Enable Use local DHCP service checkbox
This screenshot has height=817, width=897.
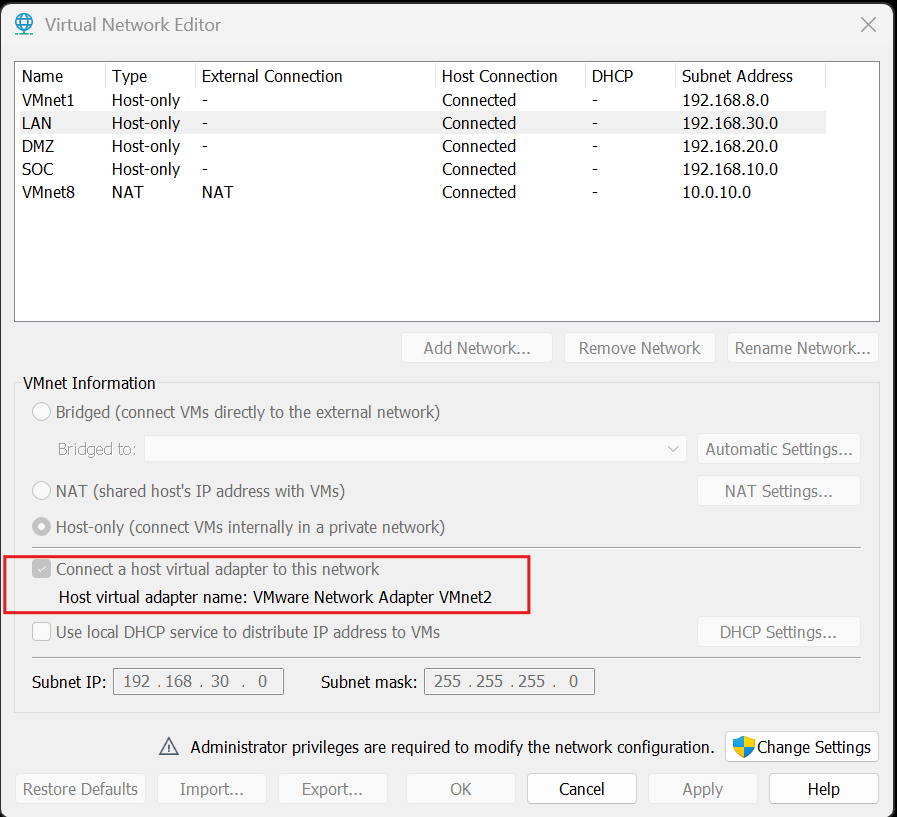(42, 632)
